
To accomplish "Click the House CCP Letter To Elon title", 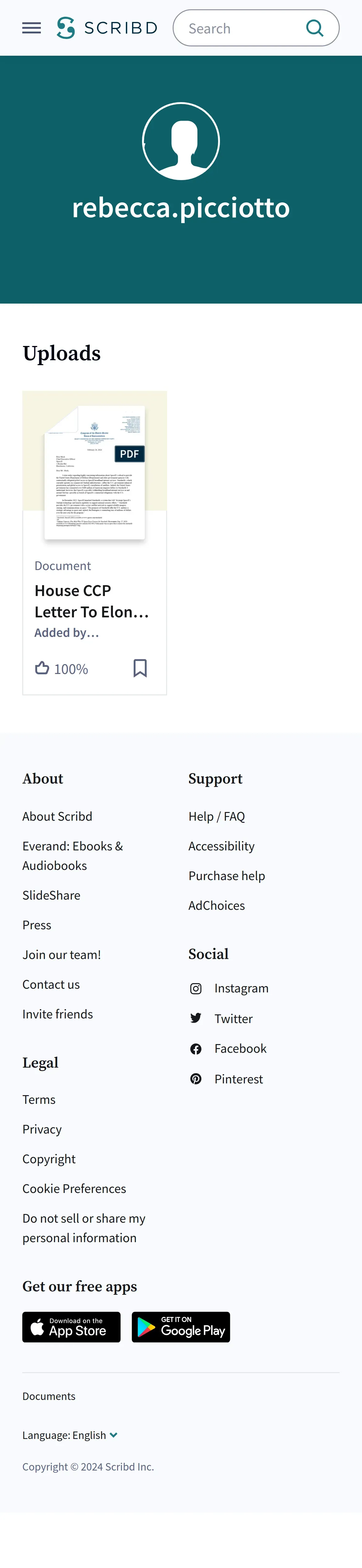I will (92, 601).
